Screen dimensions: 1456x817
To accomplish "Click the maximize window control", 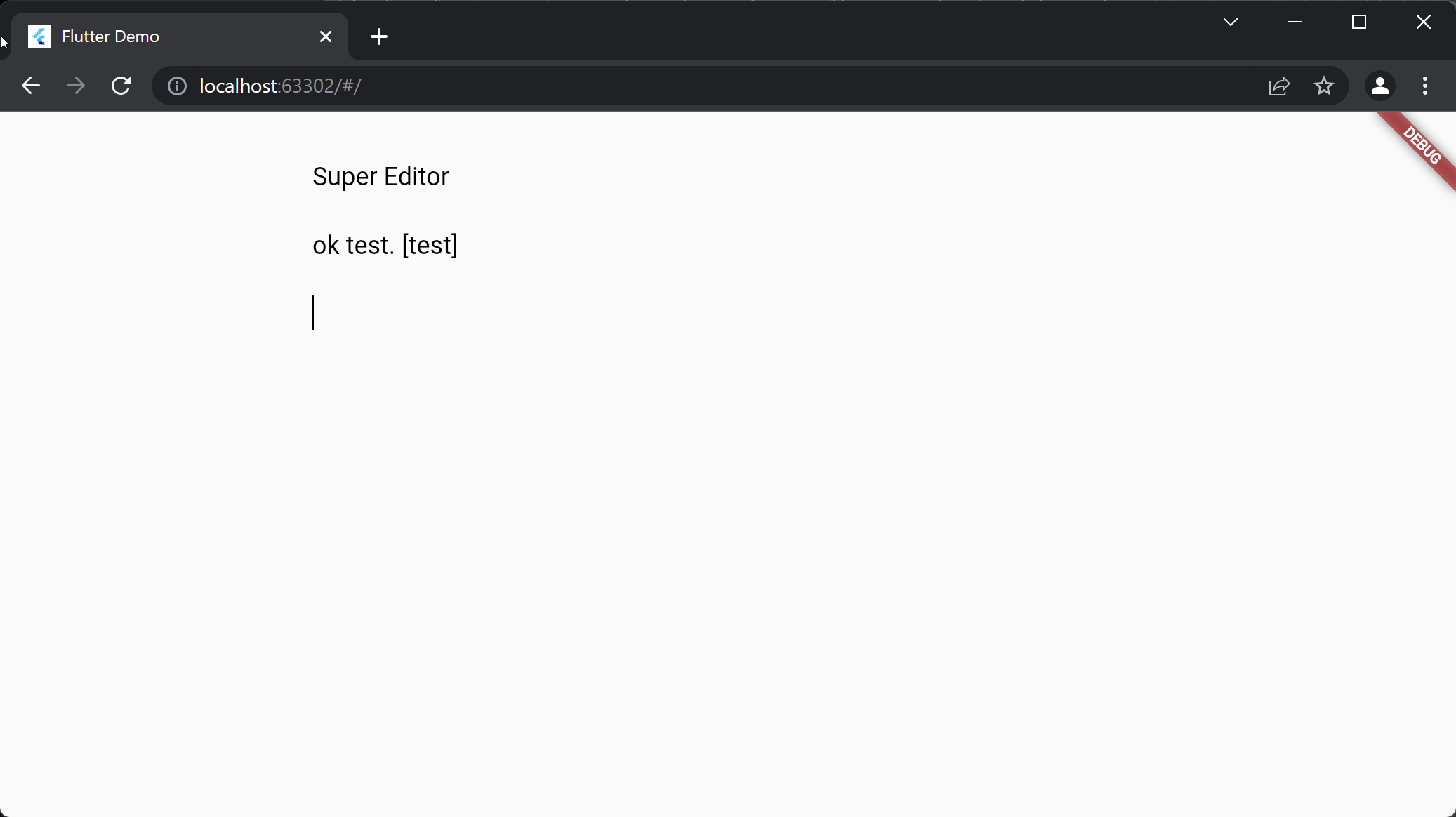I will (1359, 22).
